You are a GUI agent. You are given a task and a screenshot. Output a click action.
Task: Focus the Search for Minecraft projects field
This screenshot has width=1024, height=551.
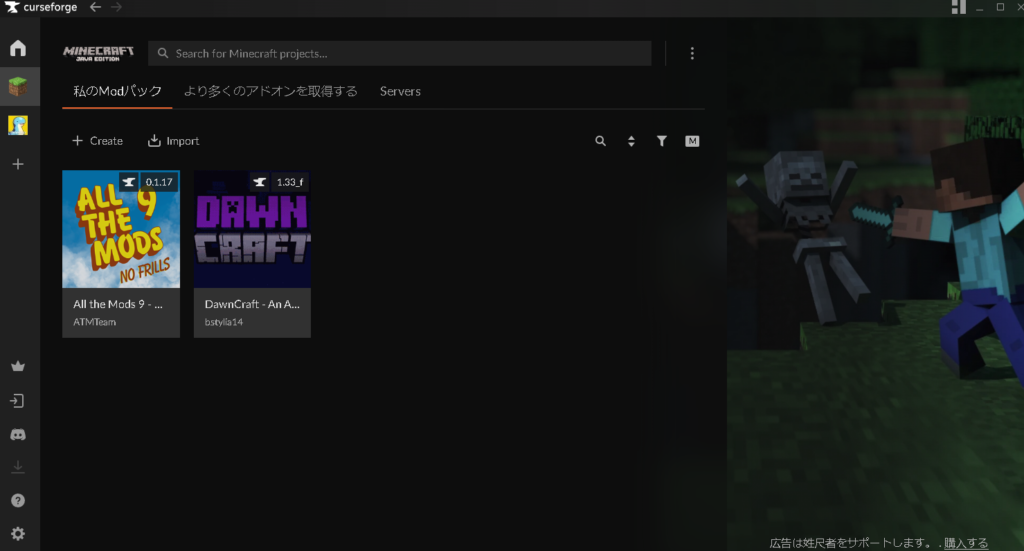400,53
